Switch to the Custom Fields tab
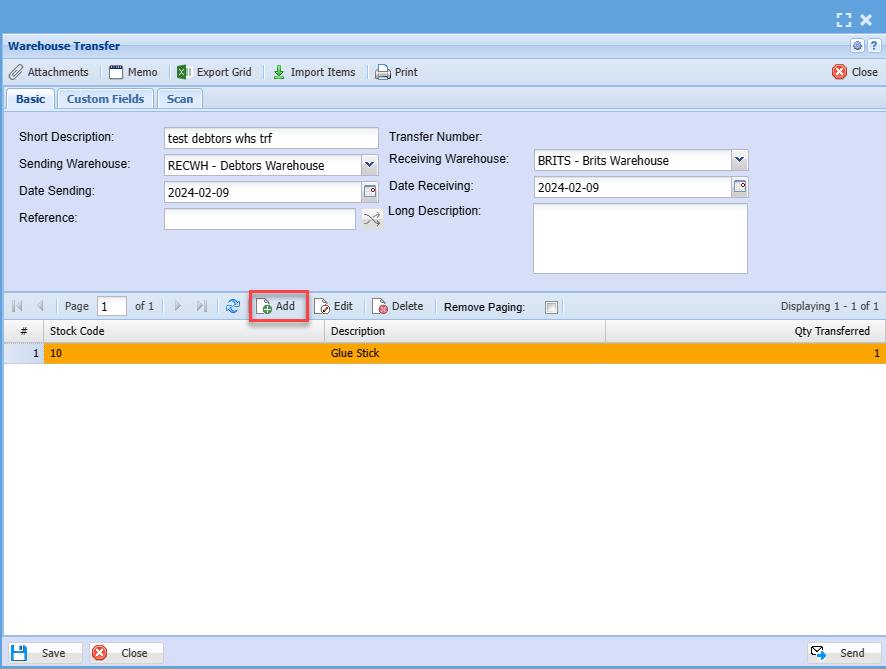The width and height of the screenshot is (886, 669). 105,99
